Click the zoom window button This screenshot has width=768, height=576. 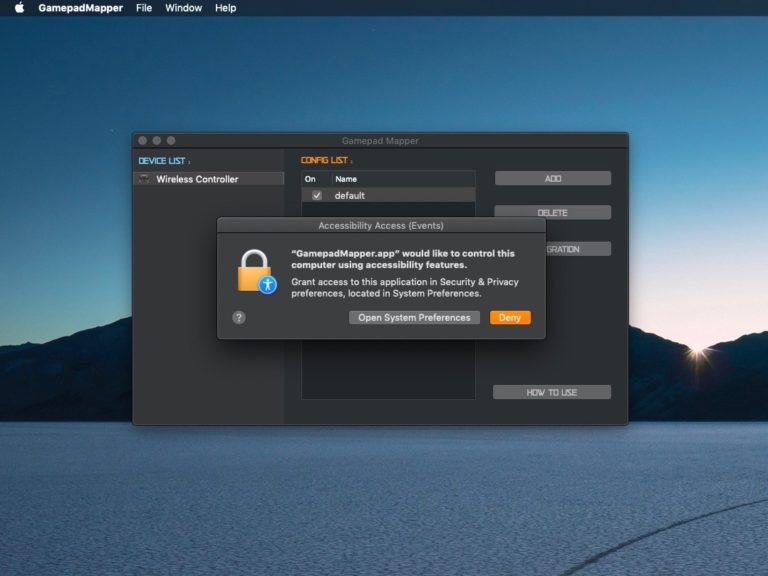pyautogui.click(x=171, y=141)
